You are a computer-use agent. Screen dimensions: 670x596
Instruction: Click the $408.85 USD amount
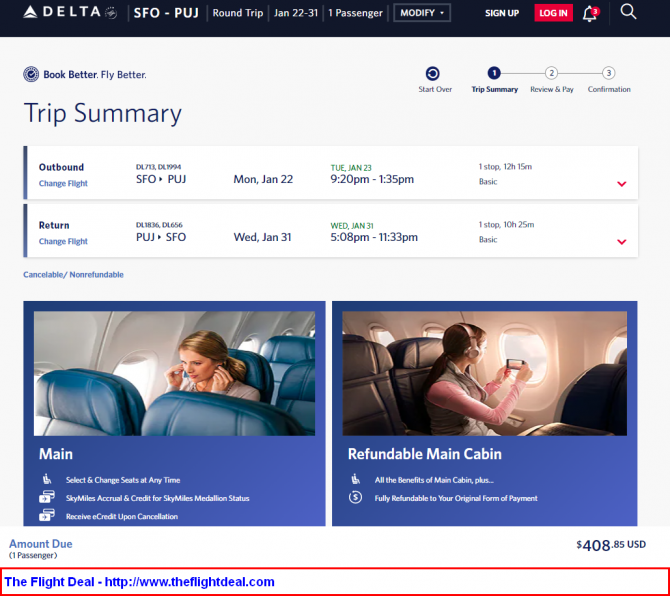[611, 545]
